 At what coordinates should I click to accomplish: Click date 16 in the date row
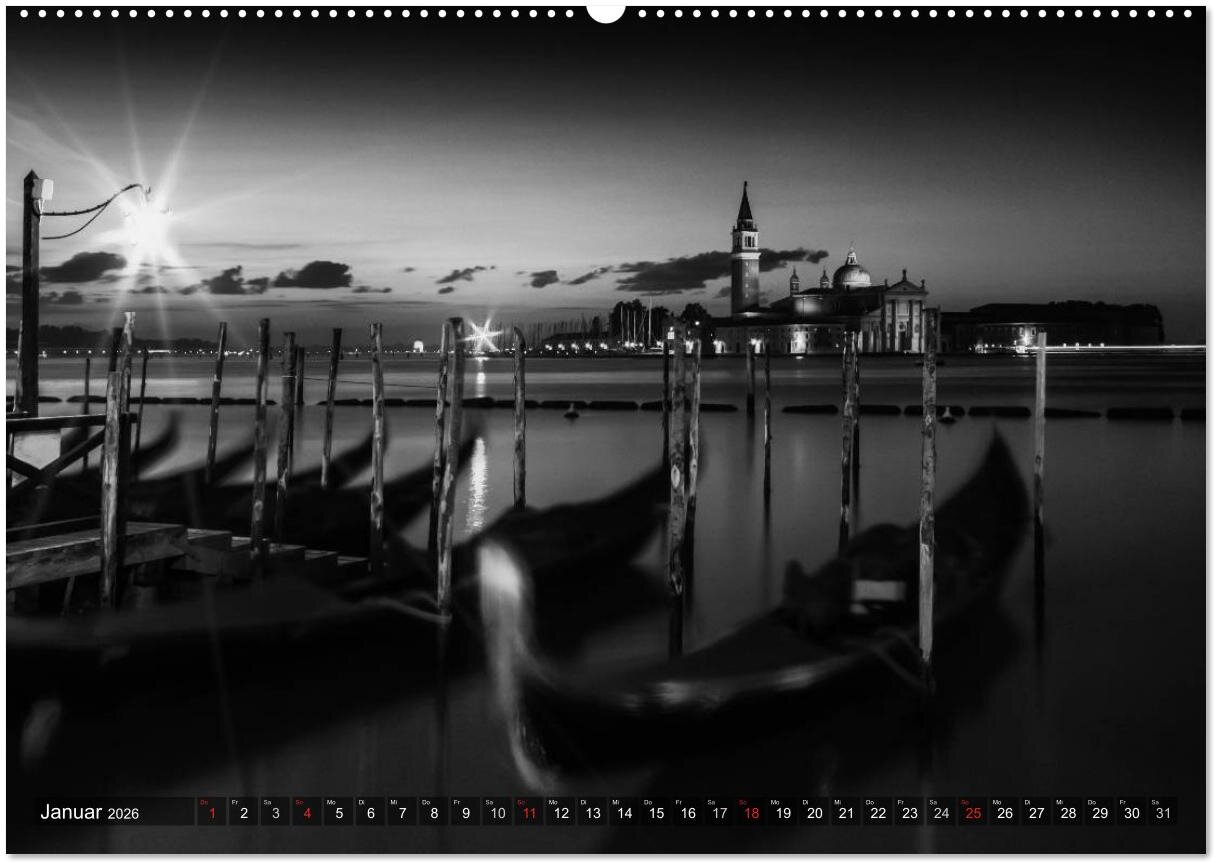pos(687,813)
